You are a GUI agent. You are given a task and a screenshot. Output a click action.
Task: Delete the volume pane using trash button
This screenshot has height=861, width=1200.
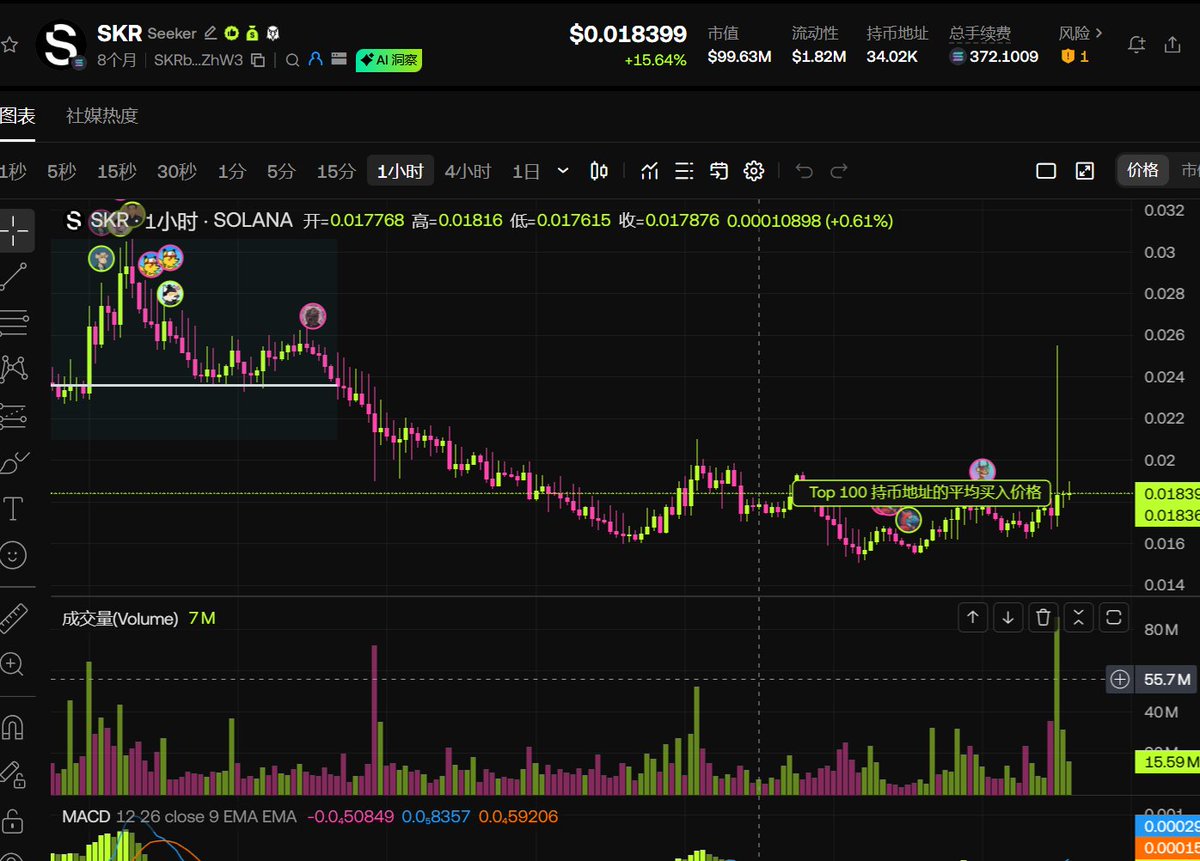click(1043, 617)
